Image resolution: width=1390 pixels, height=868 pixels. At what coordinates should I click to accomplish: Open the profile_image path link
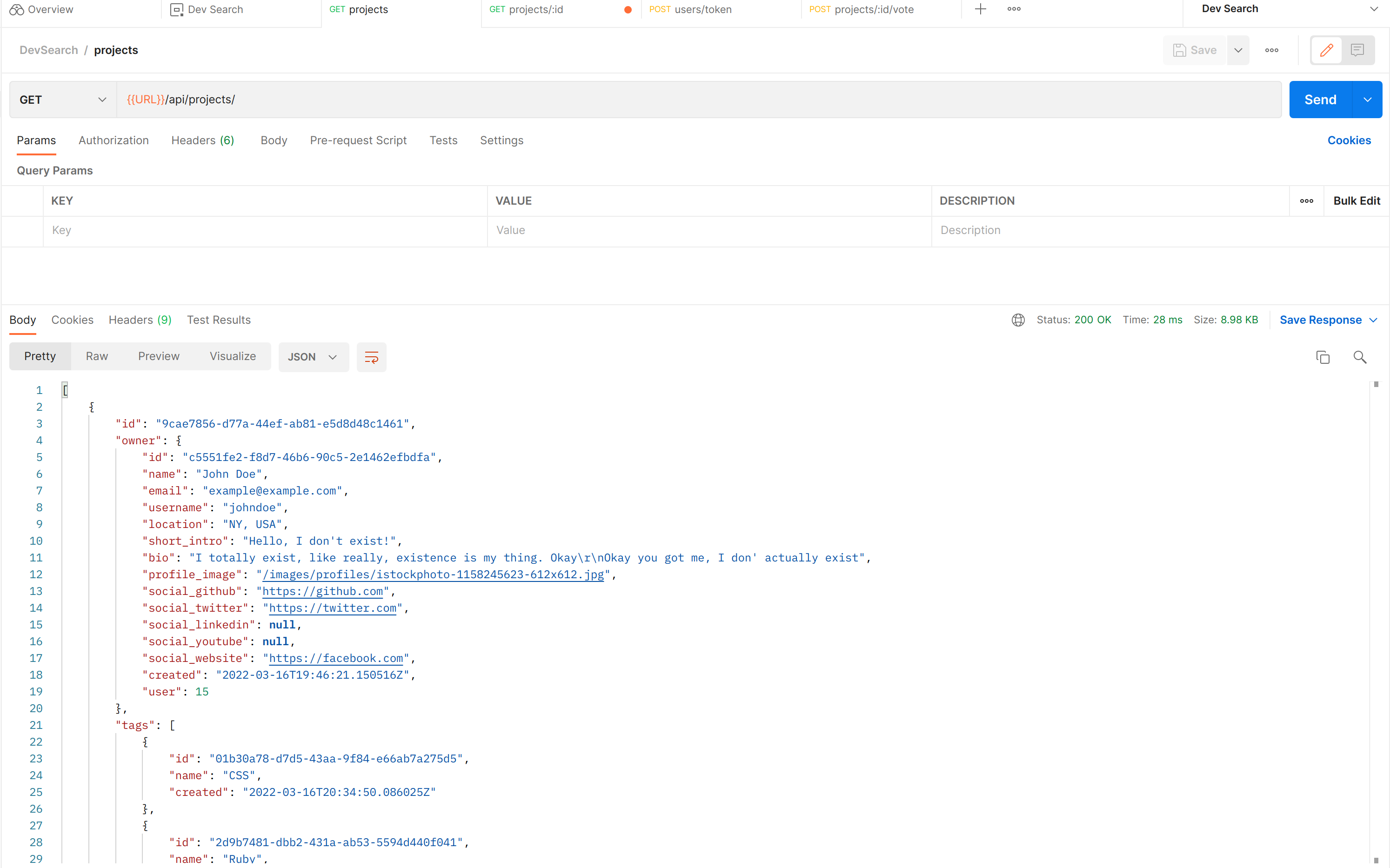click(x=433, y=574)
